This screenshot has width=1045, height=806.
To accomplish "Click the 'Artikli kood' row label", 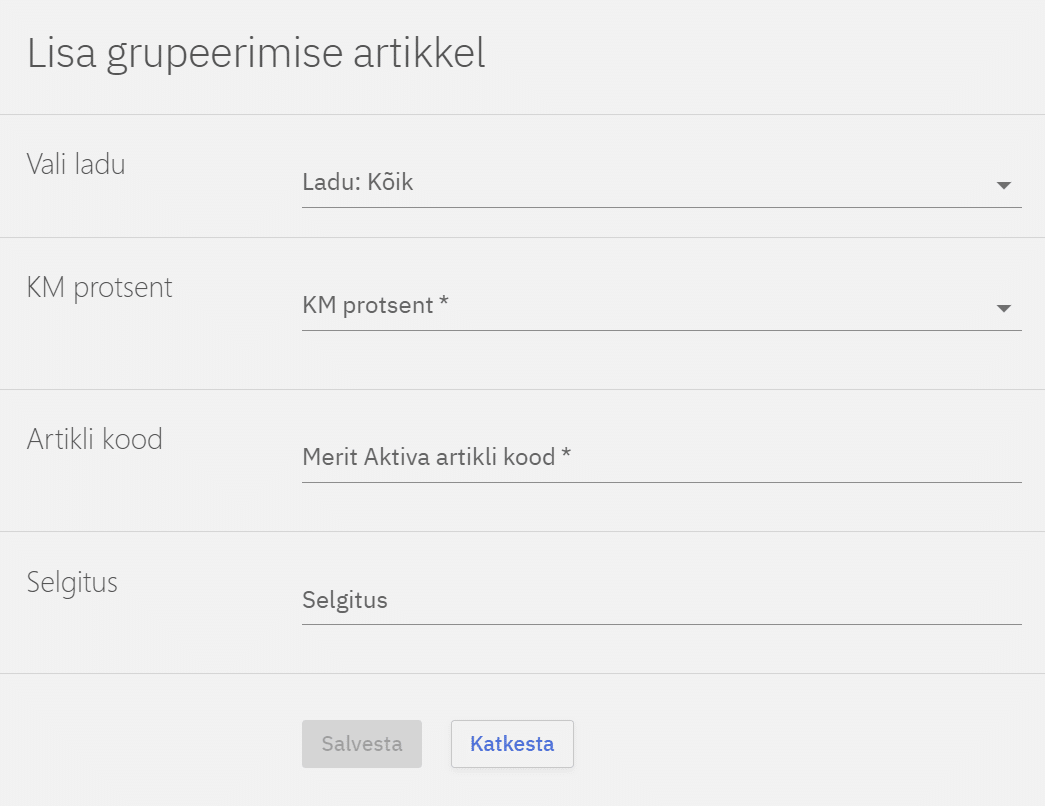I will click(x=94, y=439).
